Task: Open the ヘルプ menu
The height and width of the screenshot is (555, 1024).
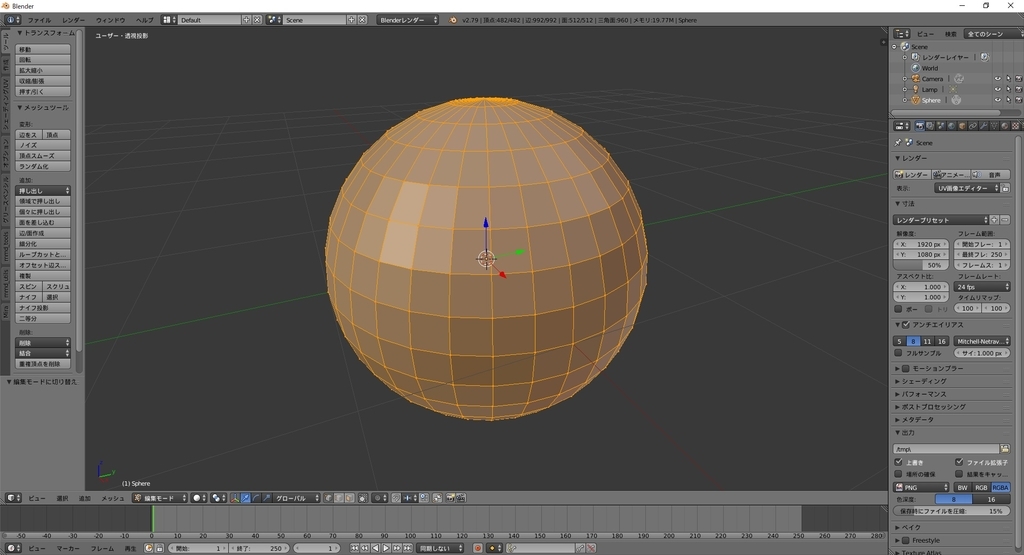Action: [x=144, y=20]
